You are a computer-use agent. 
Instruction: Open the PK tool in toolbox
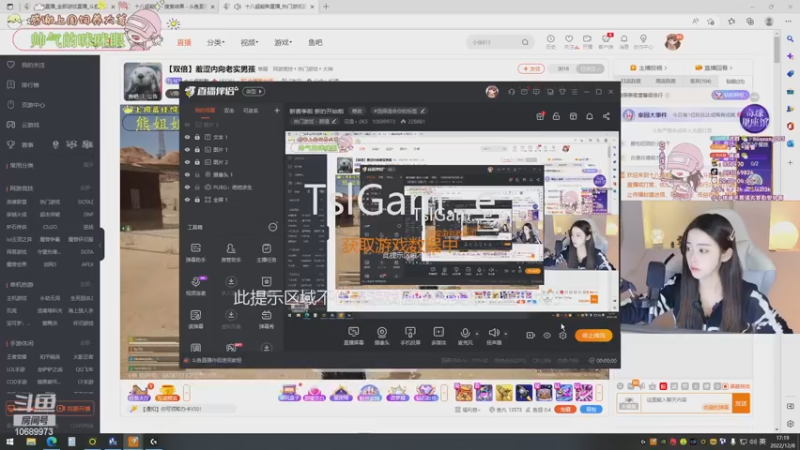click(x=231, y=348)
